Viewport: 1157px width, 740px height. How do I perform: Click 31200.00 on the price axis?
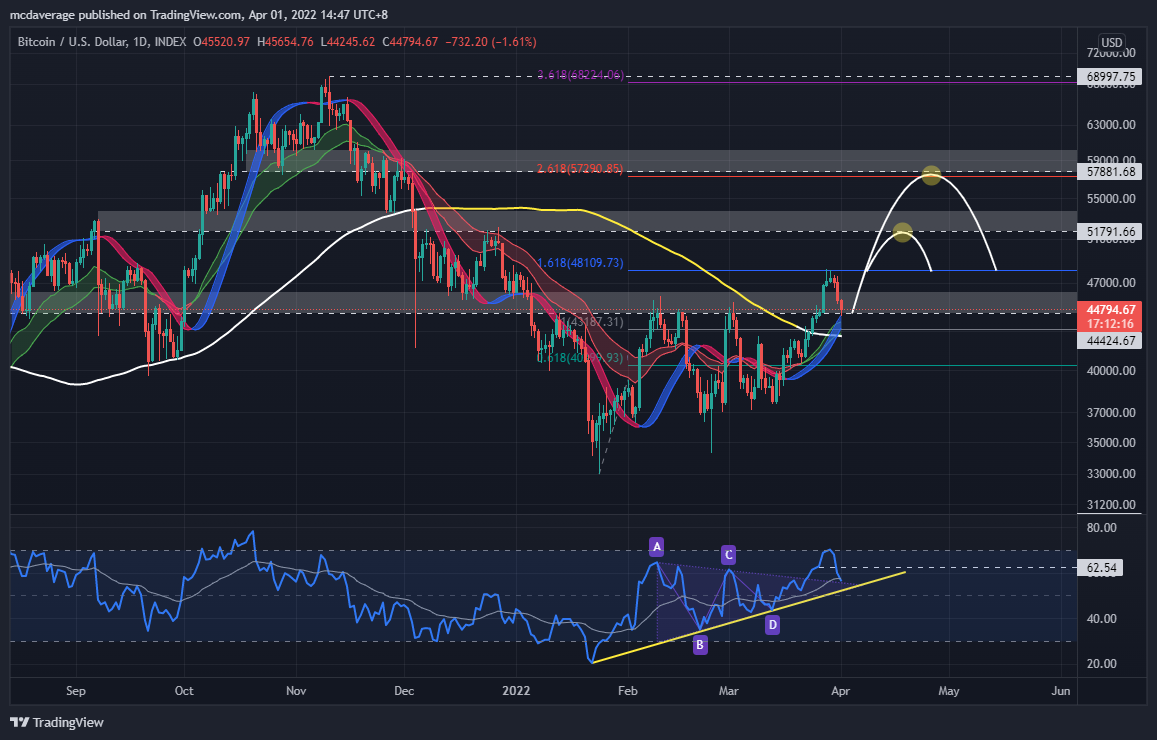pyautogui.click(x=1111, y=505)
